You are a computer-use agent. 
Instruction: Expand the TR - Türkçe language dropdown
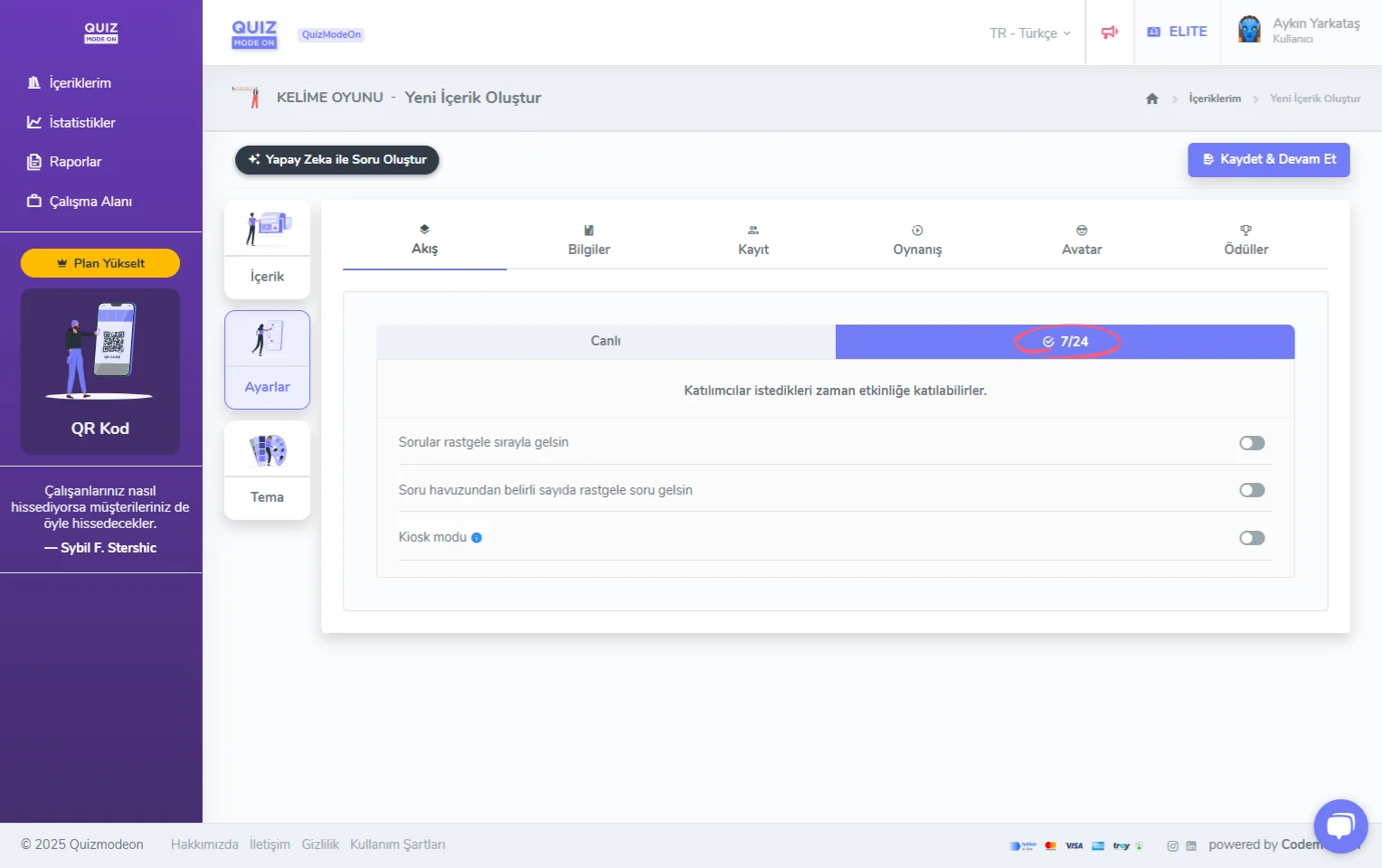point(1029,33)
